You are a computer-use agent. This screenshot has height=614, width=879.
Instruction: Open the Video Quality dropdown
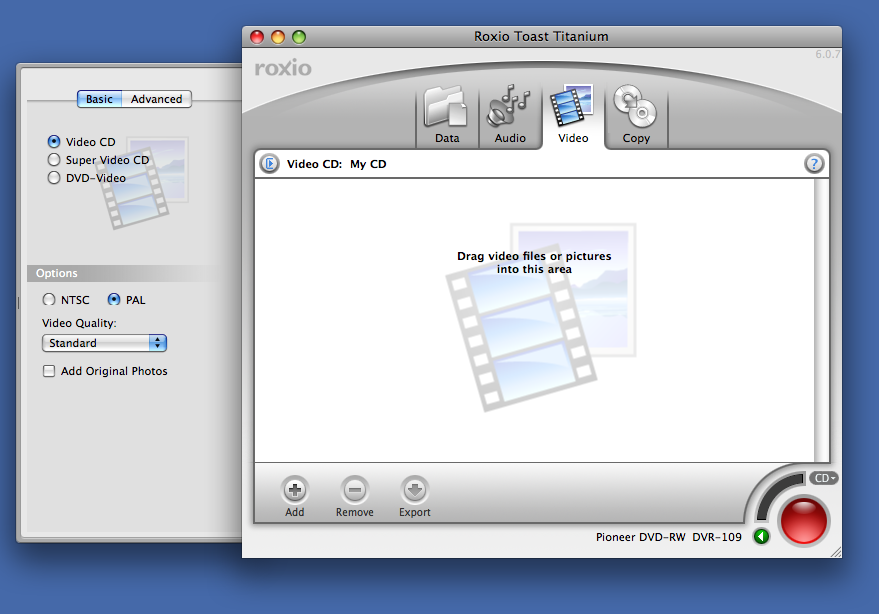[x=104, y=343]
